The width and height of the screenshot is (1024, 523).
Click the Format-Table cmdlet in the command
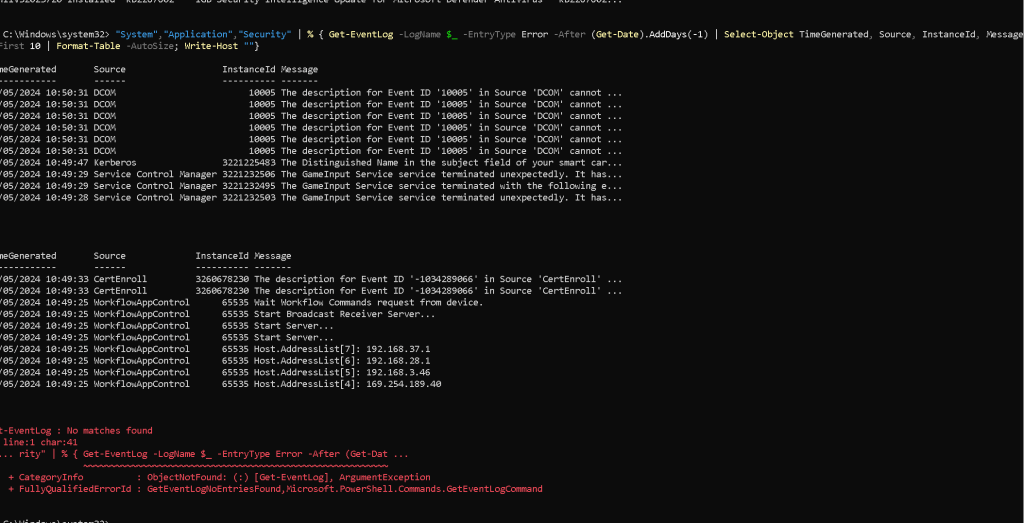86,46
